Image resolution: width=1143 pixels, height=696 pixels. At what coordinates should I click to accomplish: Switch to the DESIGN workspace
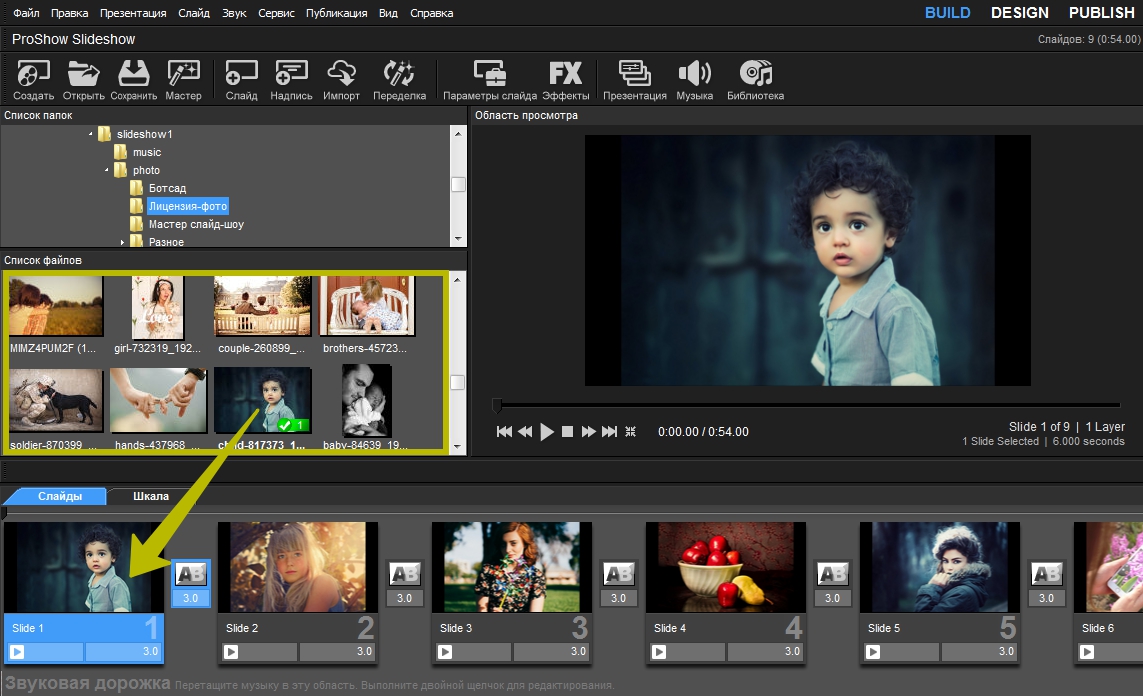point(1020,13)
